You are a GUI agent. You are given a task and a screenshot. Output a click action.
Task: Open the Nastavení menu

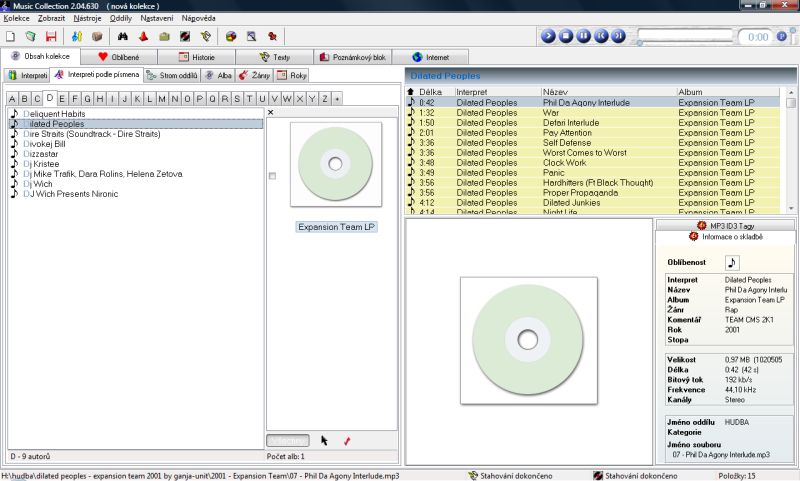[x=157, y=18]
